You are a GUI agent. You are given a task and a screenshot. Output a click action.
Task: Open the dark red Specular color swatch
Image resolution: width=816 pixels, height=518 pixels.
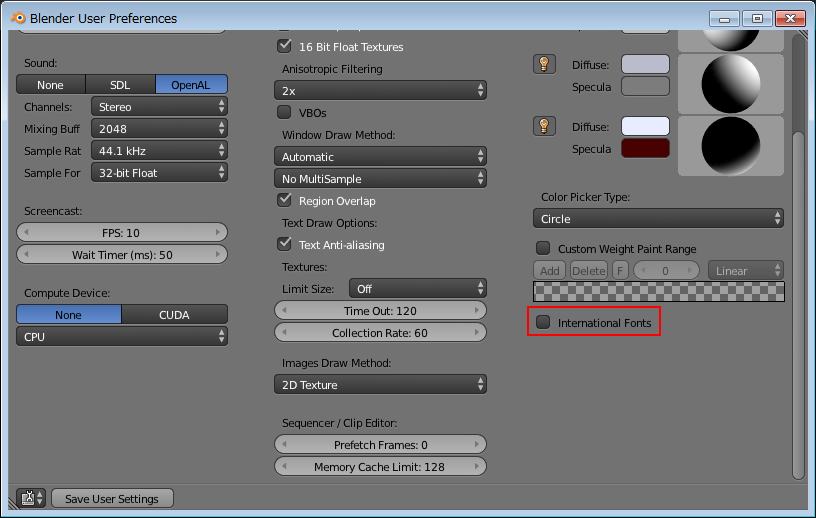pos(645,148)
